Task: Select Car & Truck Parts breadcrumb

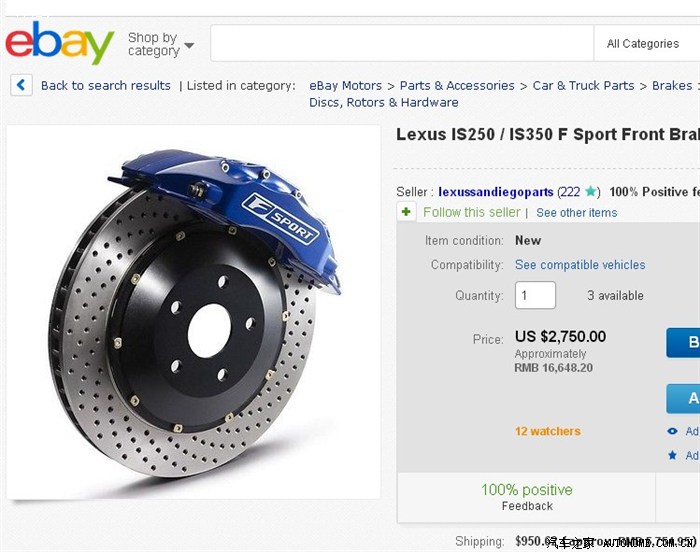Action: point(583,86)
